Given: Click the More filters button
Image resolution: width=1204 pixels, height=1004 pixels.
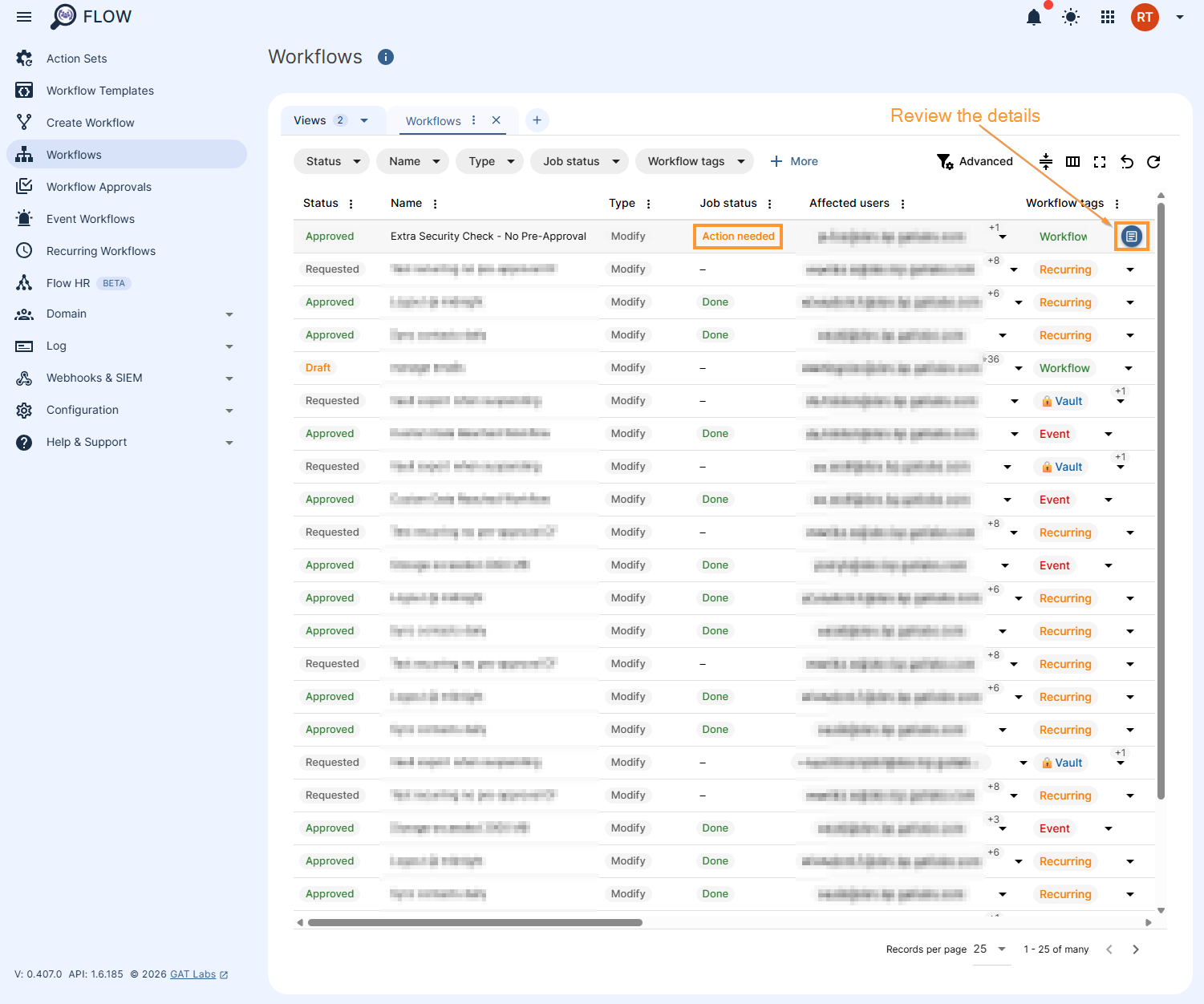Looking at the screenshot, I should tap(793, 161).
